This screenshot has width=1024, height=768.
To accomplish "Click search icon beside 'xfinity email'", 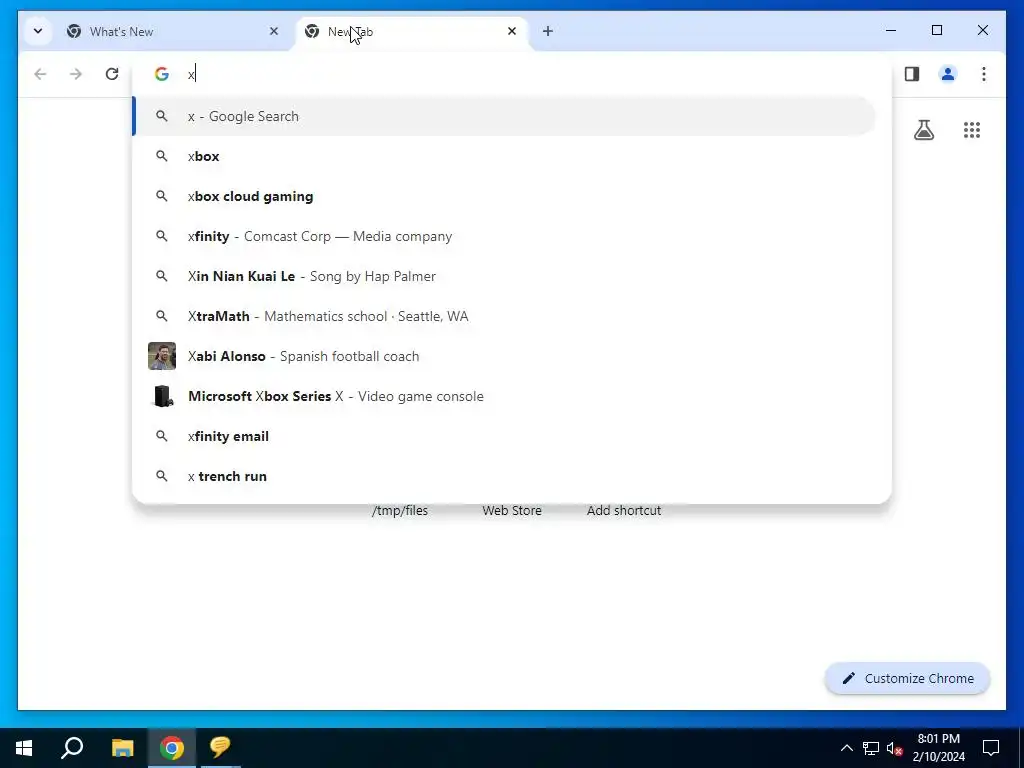I will (x=161, y=436).
